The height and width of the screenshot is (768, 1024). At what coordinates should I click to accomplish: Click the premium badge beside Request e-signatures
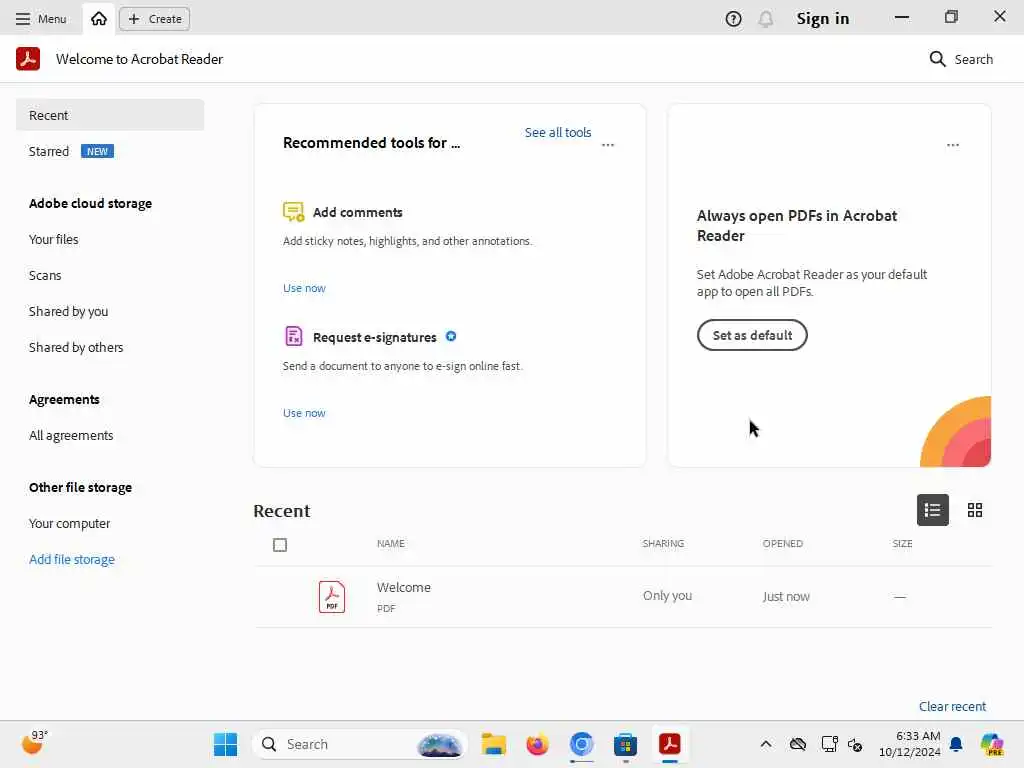click(451, 336)
